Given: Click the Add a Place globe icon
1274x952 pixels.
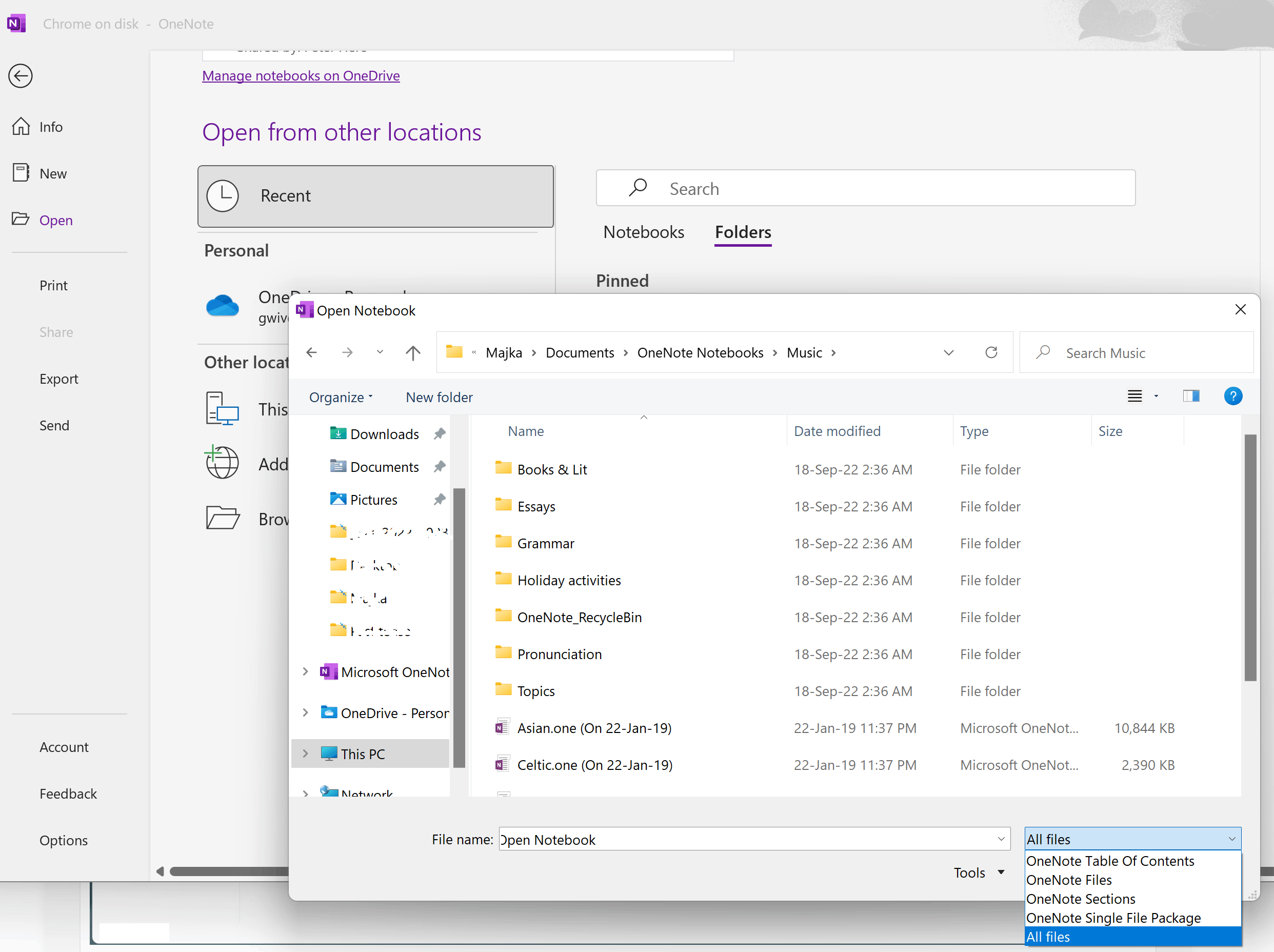Looking at the screenshot, I should (222, 463).
